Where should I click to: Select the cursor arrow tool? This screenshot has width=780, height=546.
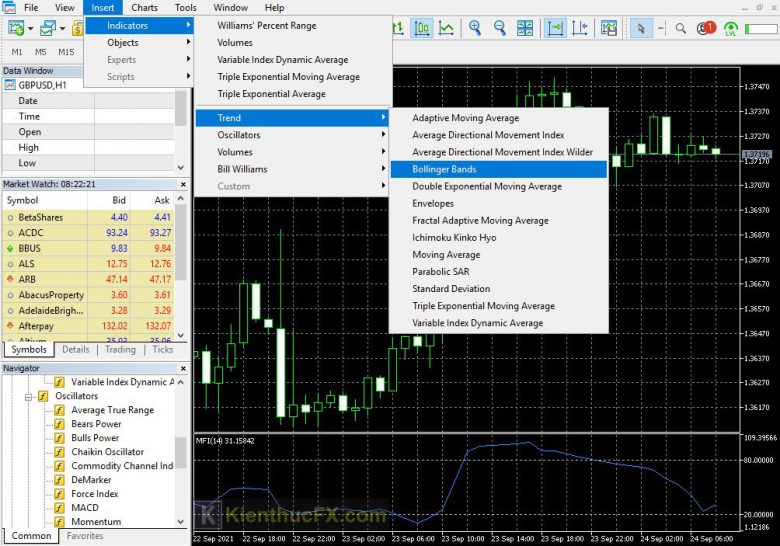click(x=642, y=29)
